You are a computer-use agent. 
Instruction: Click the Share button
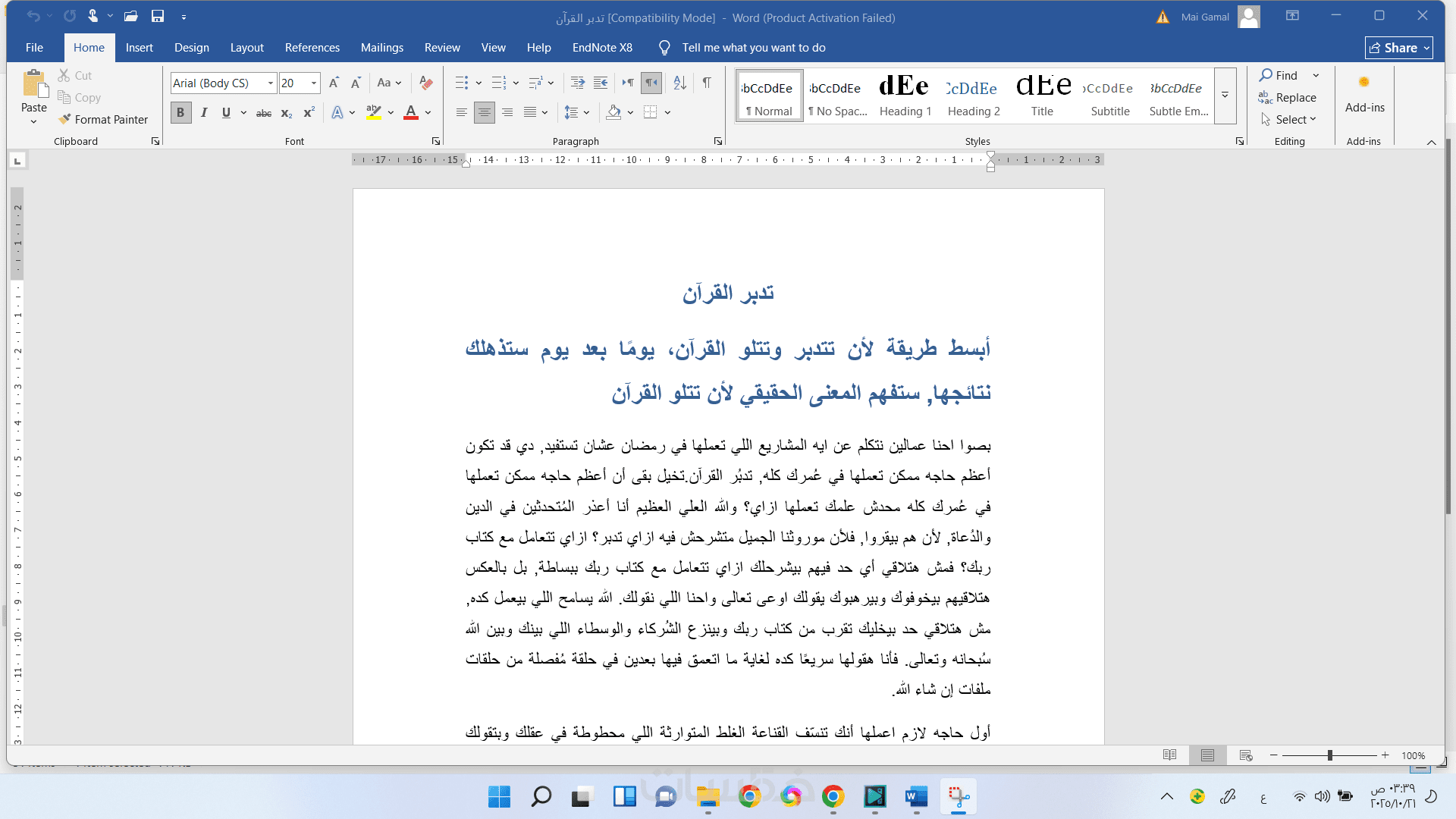[1398, 47]
